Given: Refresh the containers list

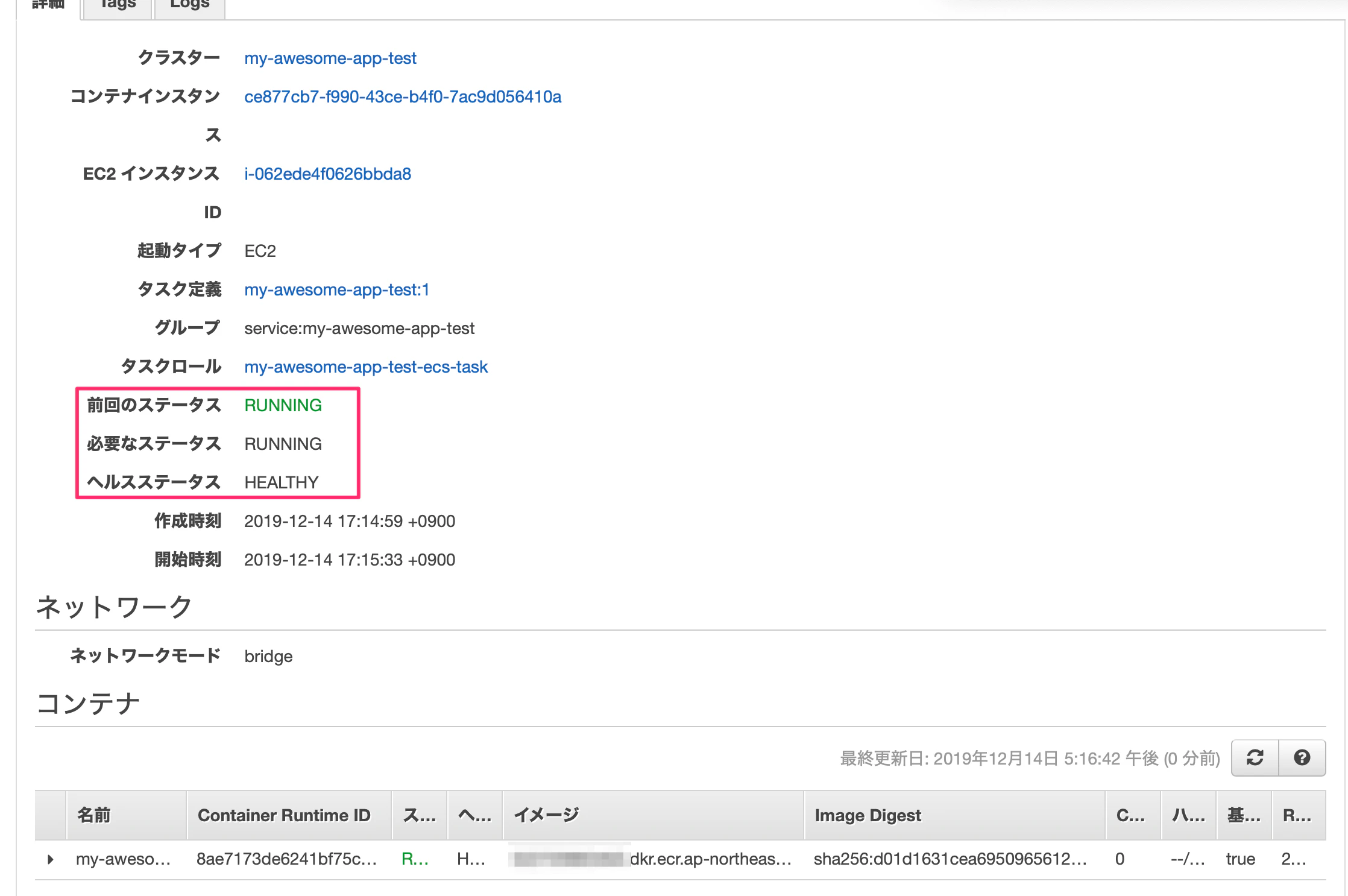Looking at the screenshot, I should click(1255, 758).
